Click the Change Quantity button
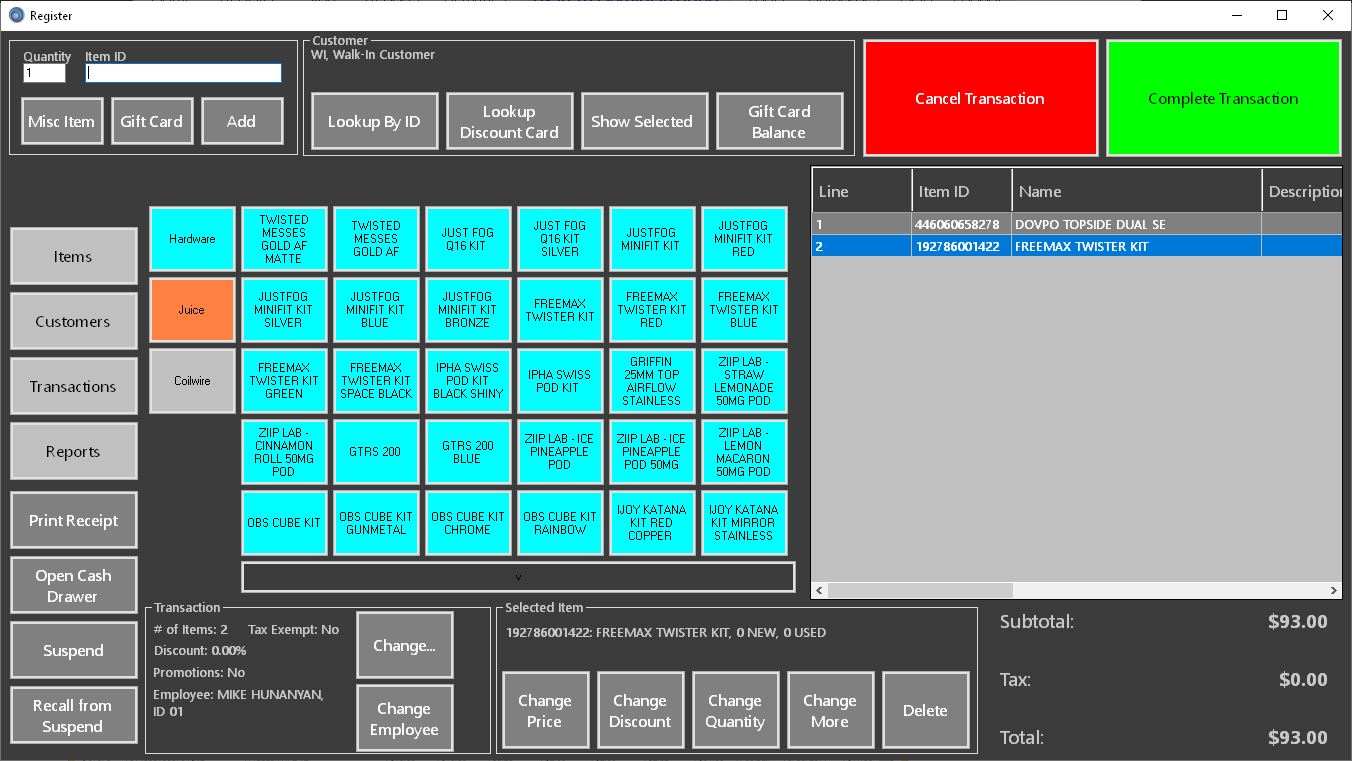Screen dimensions: 1352x761 pyautogui.click(x=735, y=711)
